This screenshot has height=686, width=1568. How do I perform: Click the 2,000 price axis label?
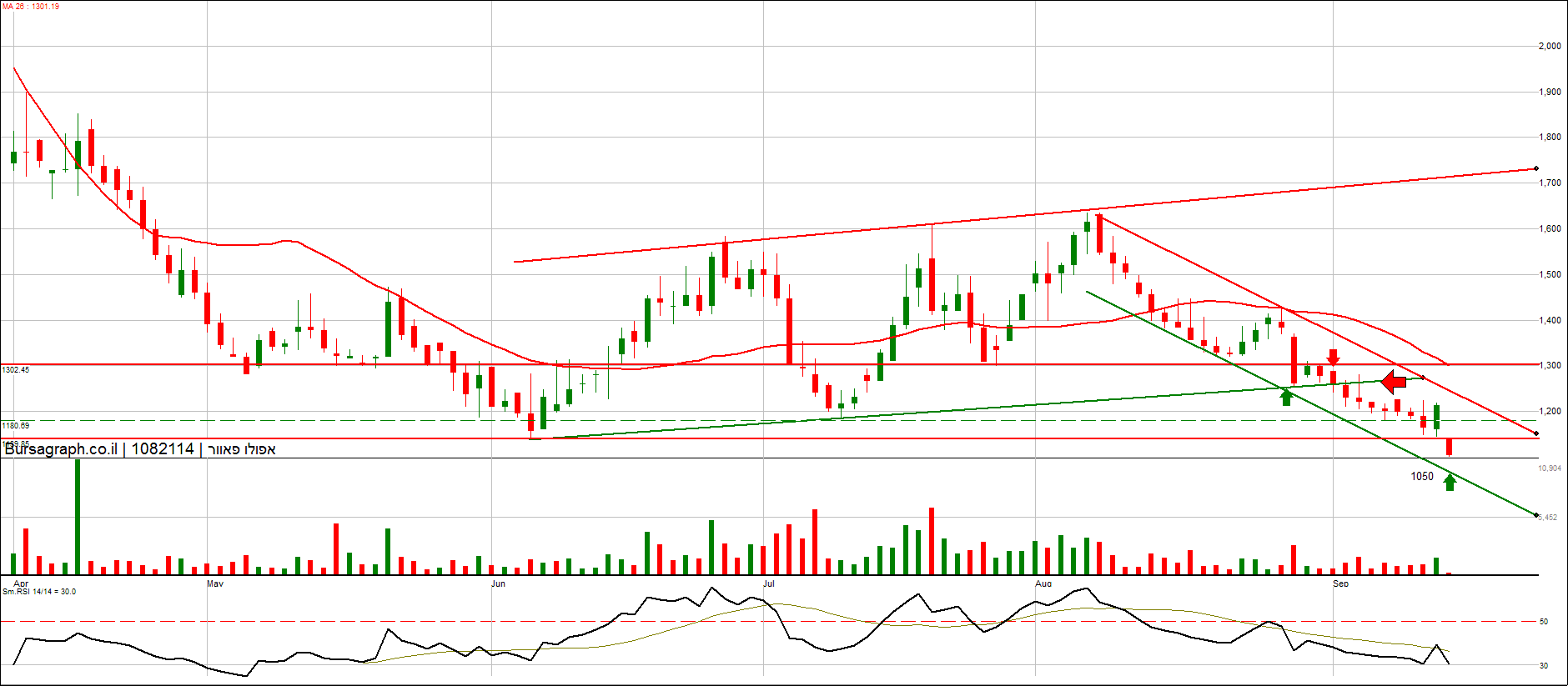(1550, 46)
